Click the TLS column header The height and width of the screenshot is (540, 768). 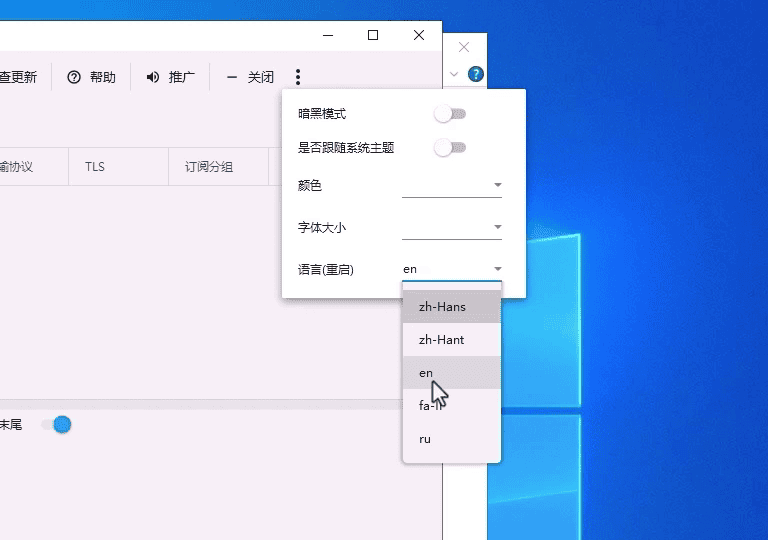point(95,167)
